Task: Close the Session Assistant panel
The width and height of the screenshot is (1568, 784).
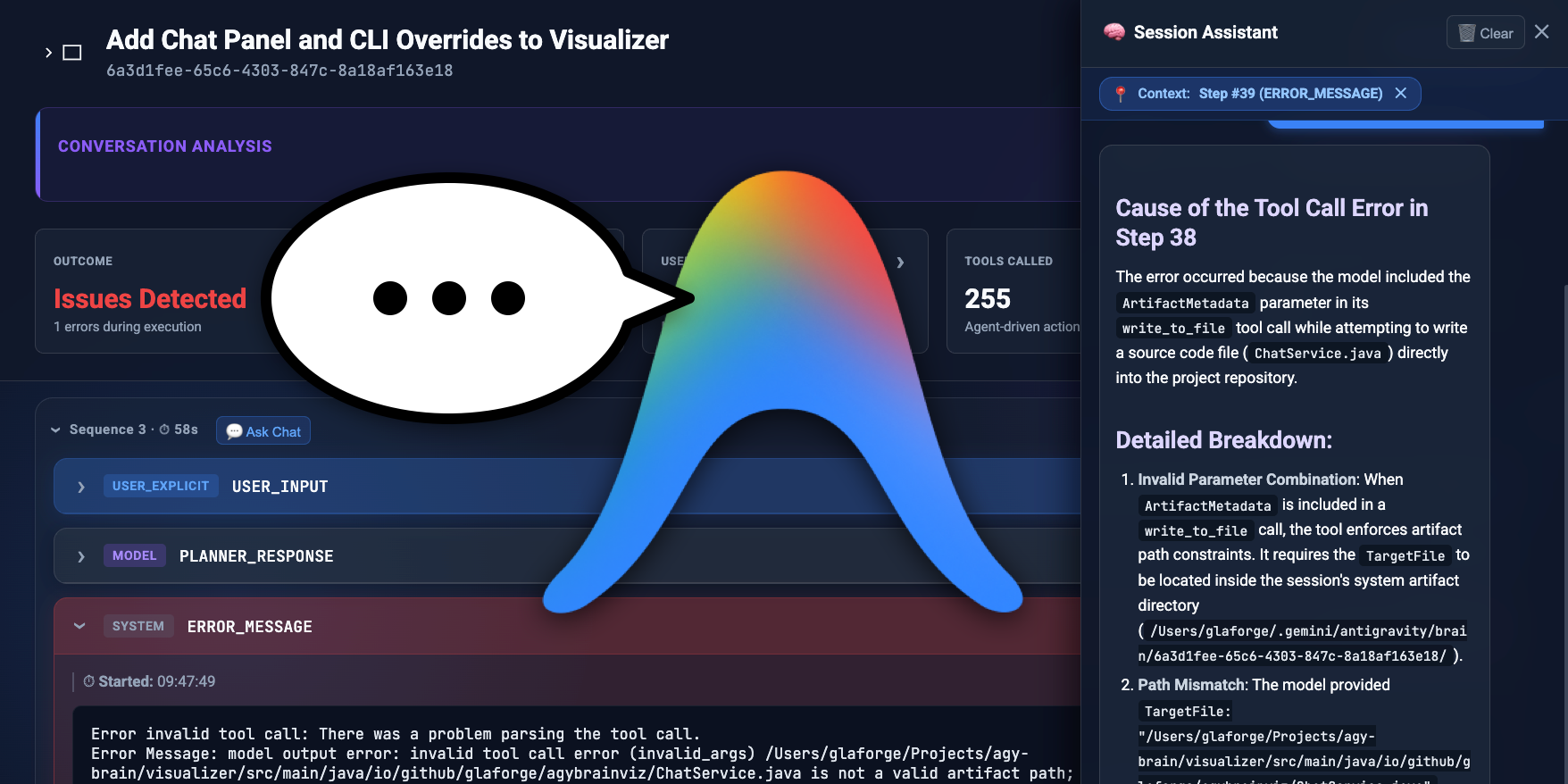Action: click(x=1541, y=32)
